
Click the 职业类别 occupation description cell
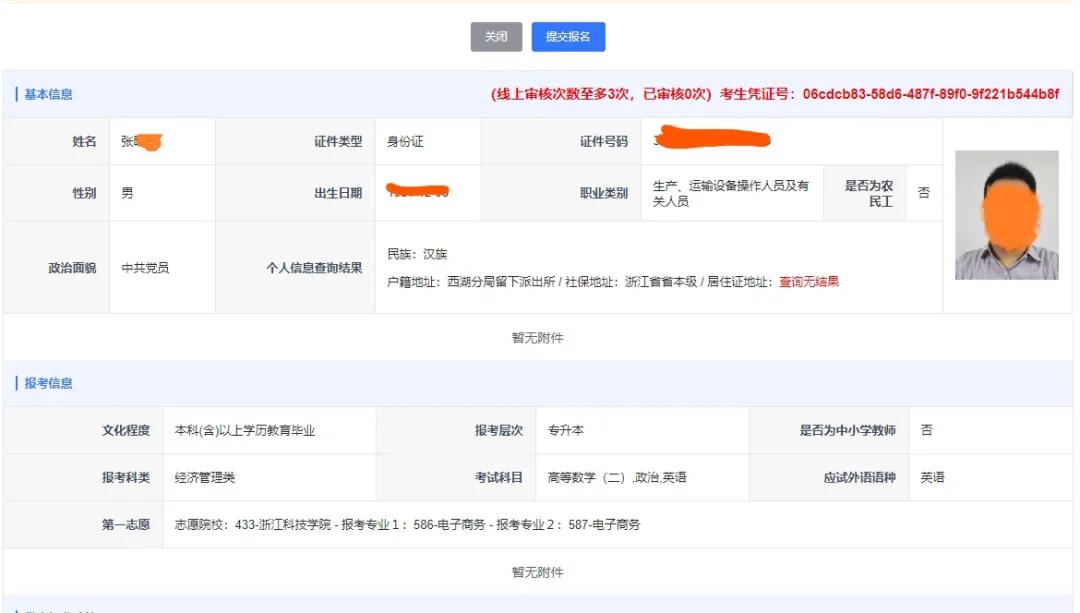[732, 192]
